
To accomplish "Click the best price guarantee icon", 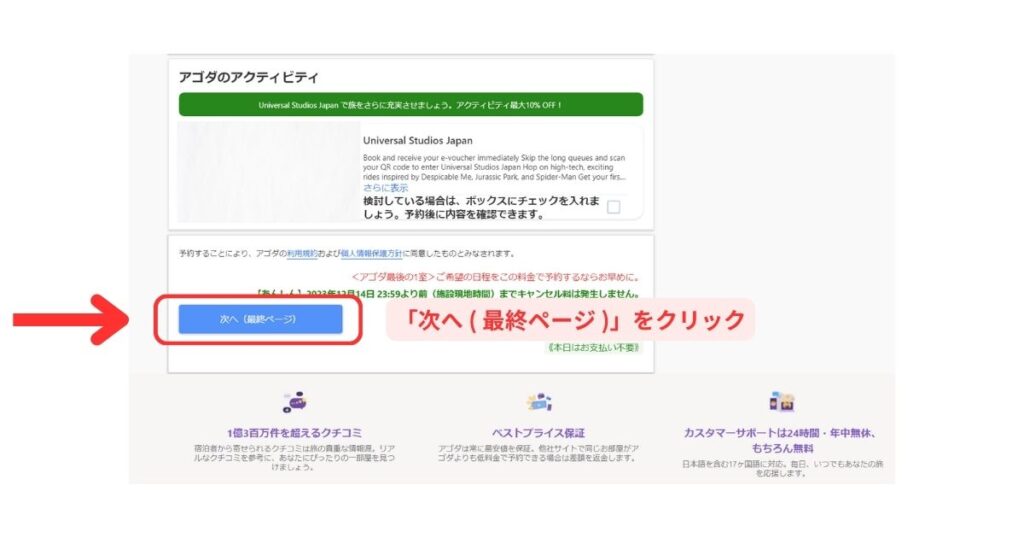I will [x=539, y=402].
